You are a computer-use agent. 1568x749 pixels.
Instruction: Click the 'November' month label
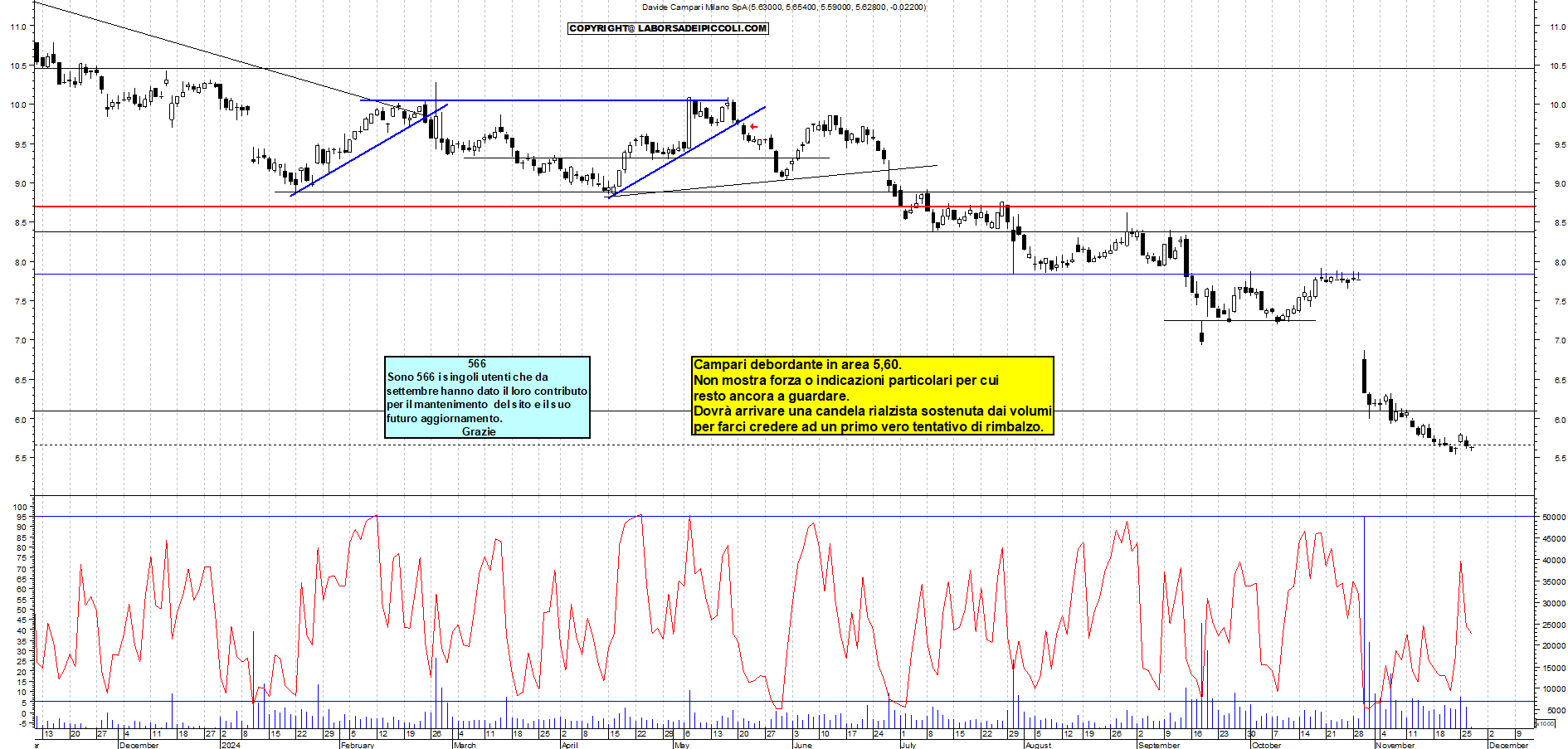tap(1395, 745)
